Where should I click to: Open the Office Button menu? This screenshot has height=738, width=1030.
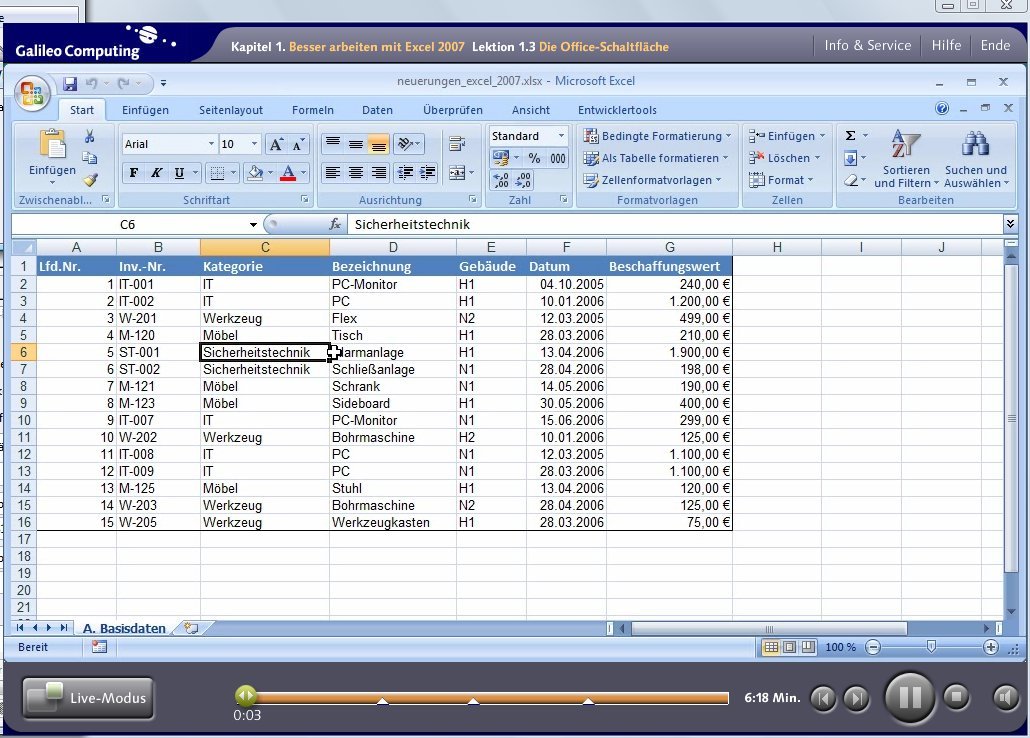point(32,93)
